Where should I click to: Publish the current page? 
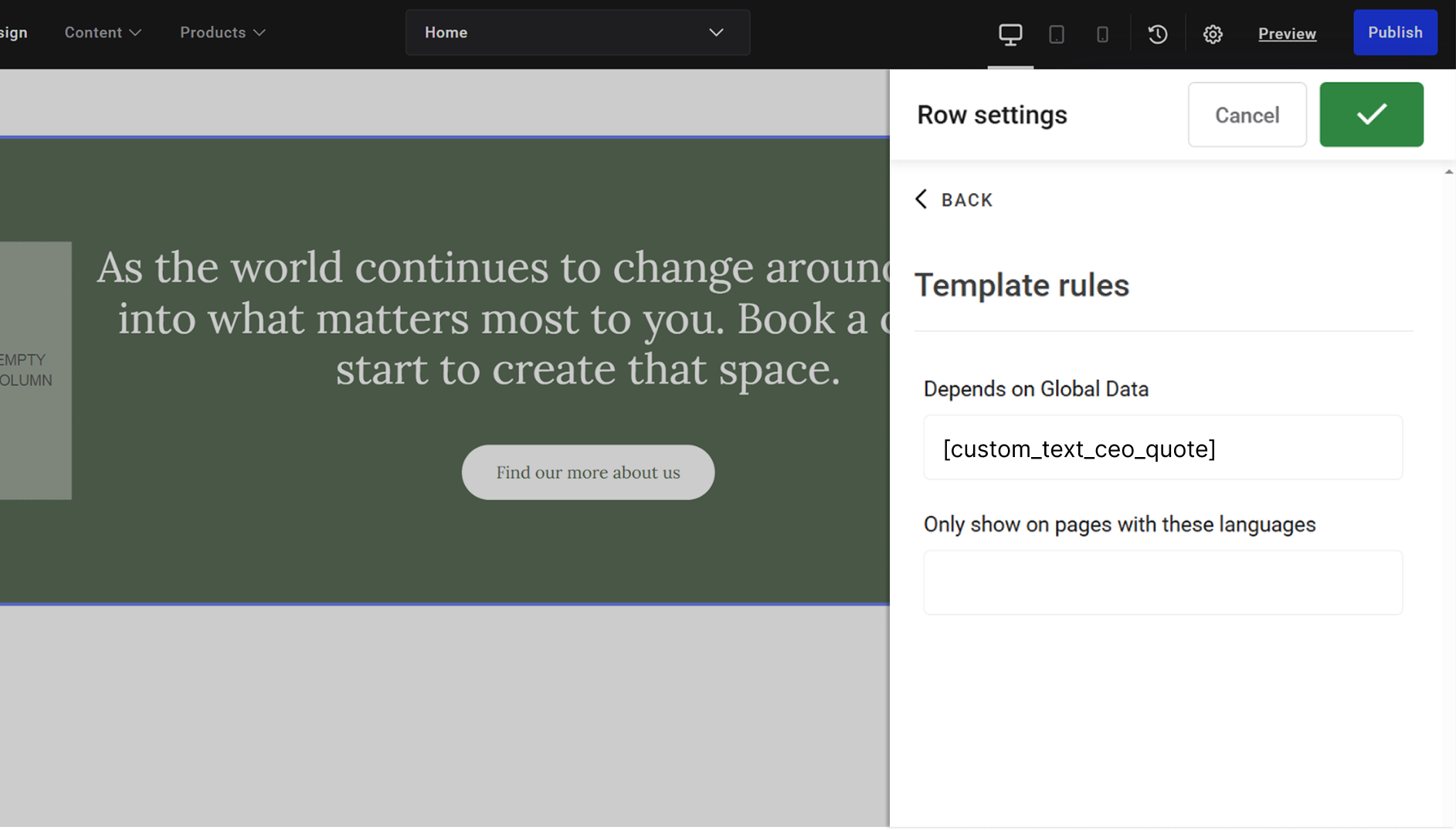1395,32
